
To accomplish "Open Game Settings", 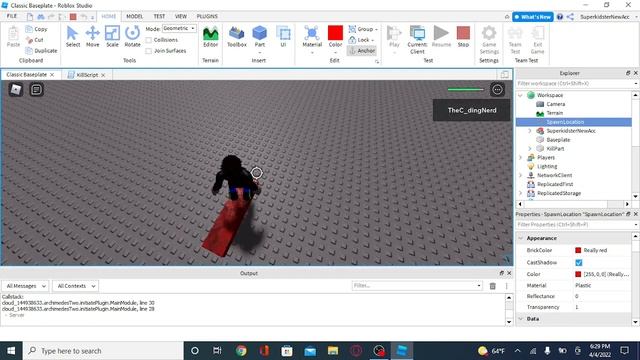I will 489,40.
